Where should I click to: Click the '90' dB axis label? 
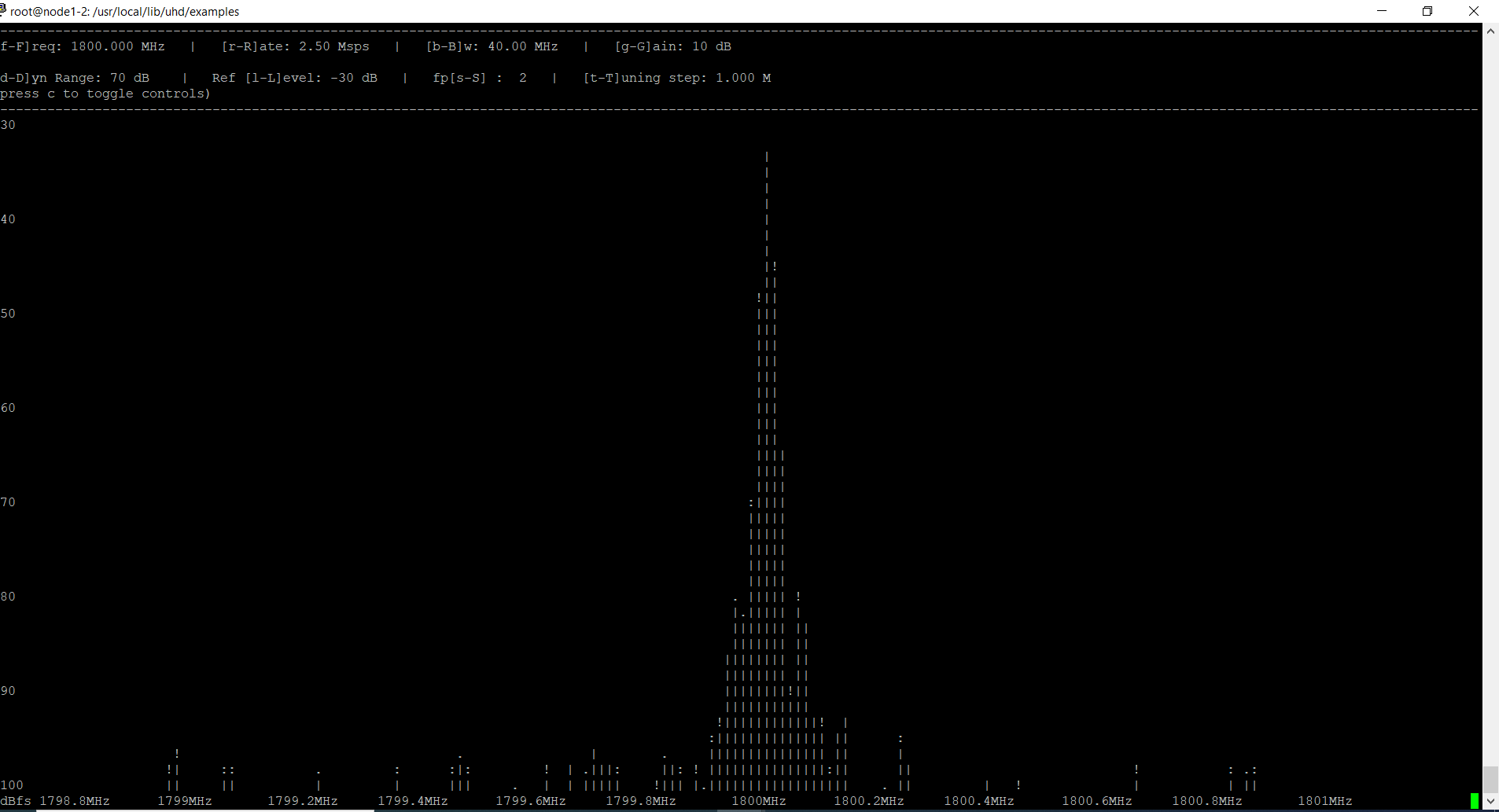point(8,691)
